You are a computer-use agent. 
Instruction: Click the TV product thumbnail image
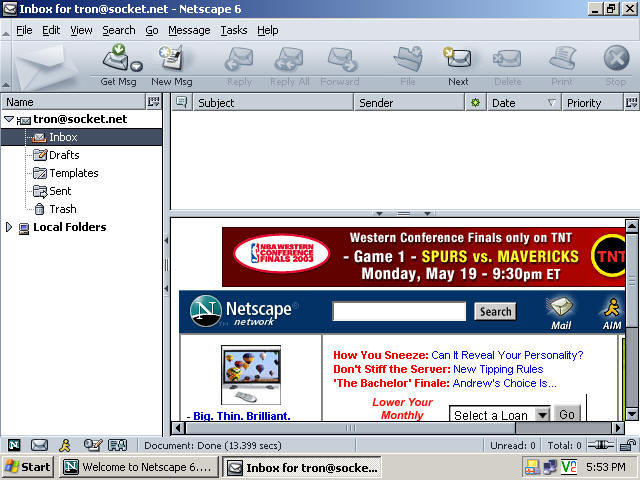251,375
